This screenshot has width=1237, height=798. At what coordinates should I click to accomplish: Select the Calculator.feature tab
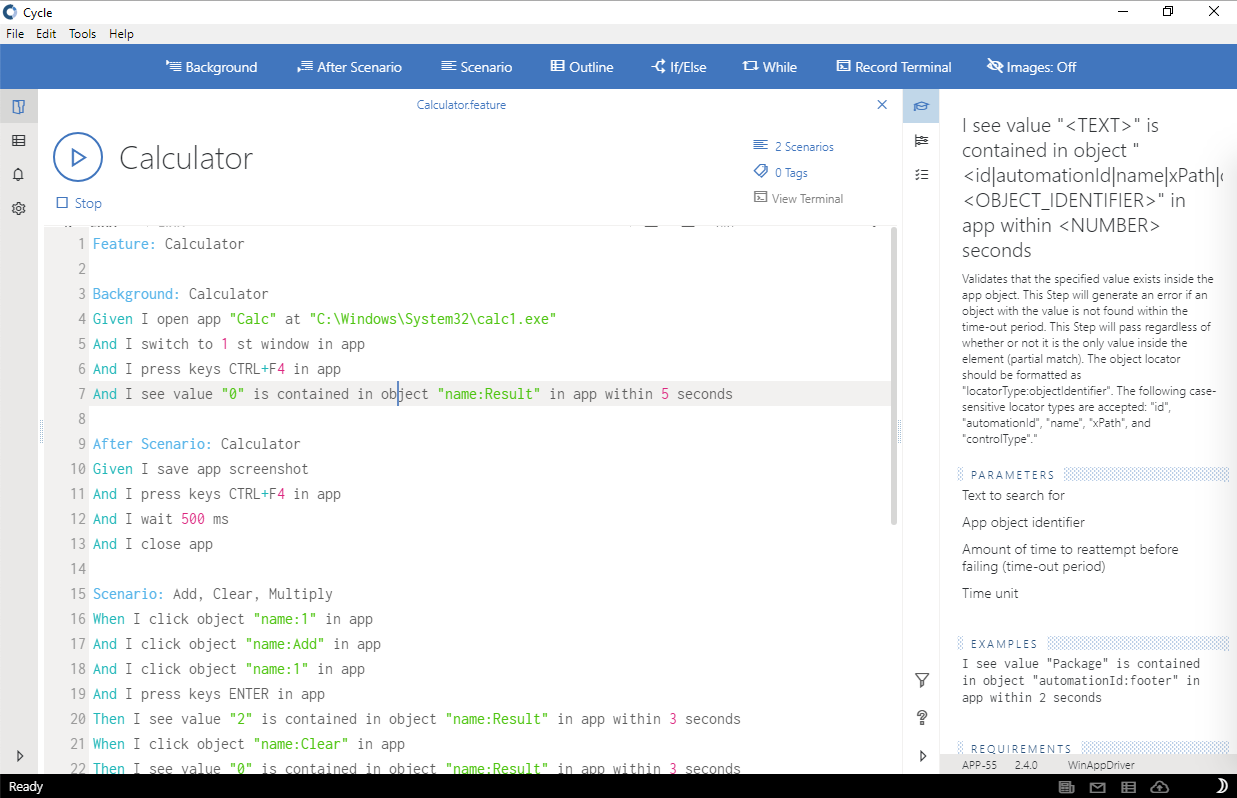tap(461, 104)
